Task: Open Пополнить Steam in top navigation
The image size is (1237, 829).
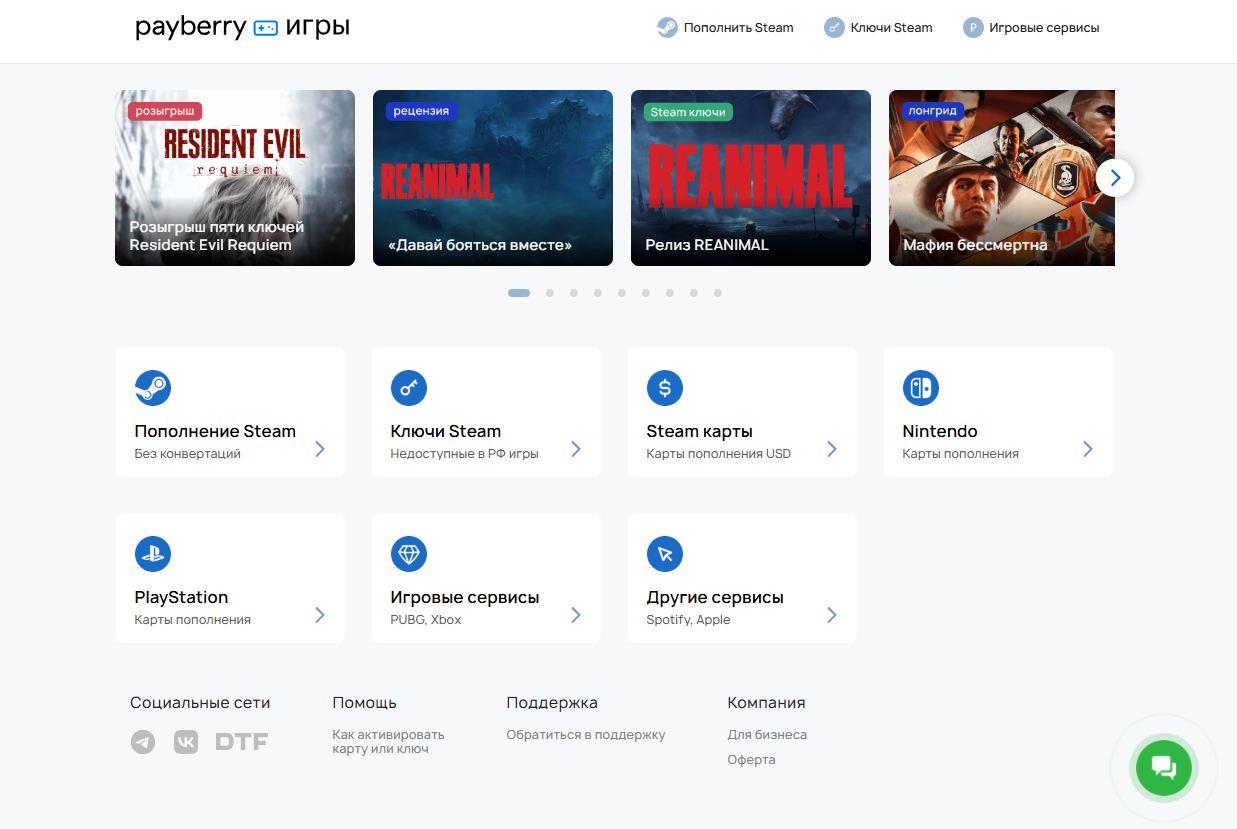Action: (725, 28)
